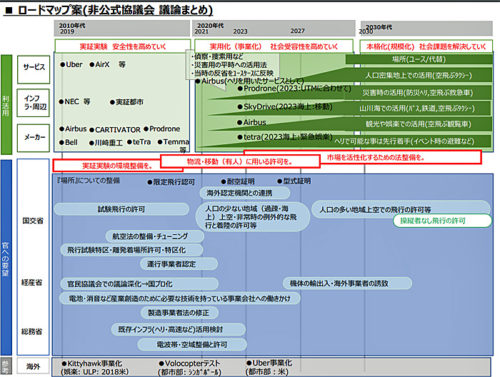Click 'Prodrone' in the 2010s maker row
The height and width of the screenshot is (377, 500).
tap(162, 129)
